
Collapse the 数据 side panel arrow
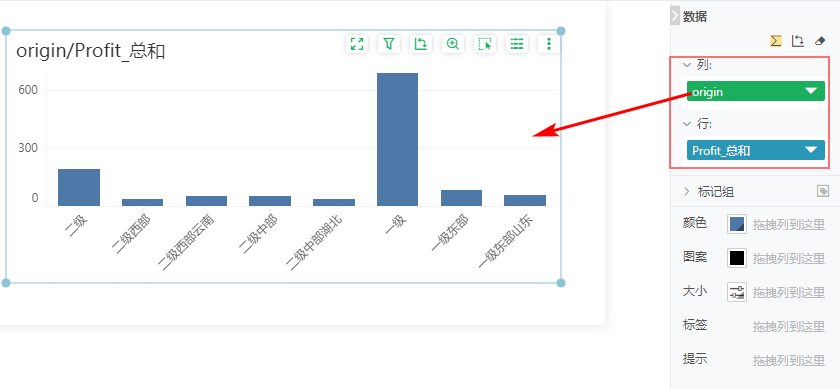(675, 16)
